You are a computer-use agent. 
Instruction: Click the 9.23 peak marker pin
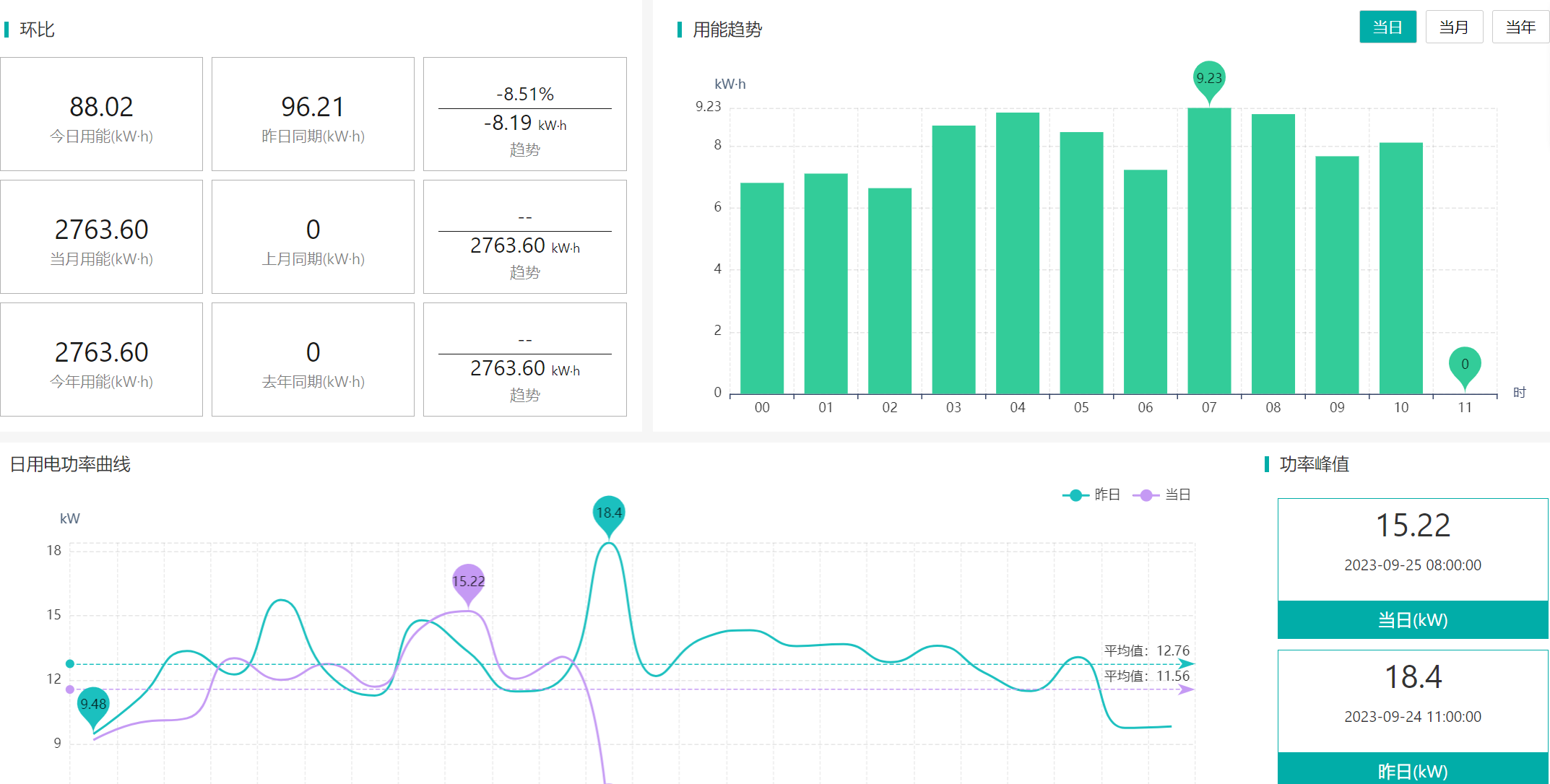click(x=1208, y=79)
